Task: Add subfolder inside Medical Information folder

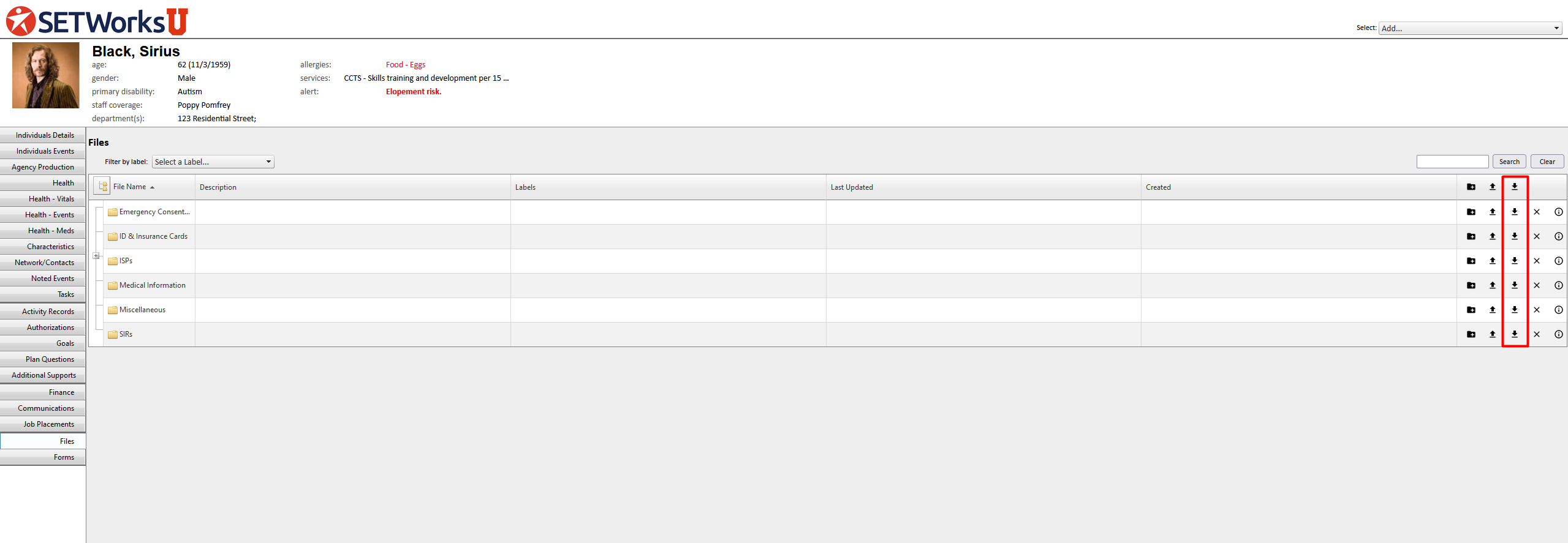Action: point(1471,285)
